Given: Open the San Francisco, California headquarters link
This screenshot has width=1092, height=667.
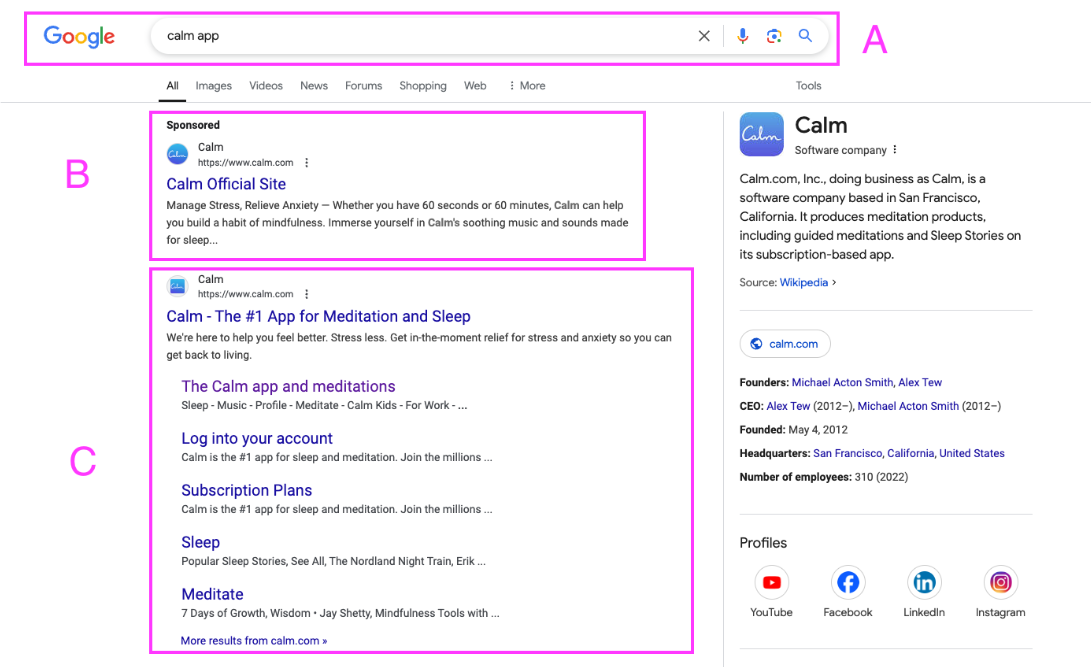Looking at the screenshot, I should click(x=909, y=453).
